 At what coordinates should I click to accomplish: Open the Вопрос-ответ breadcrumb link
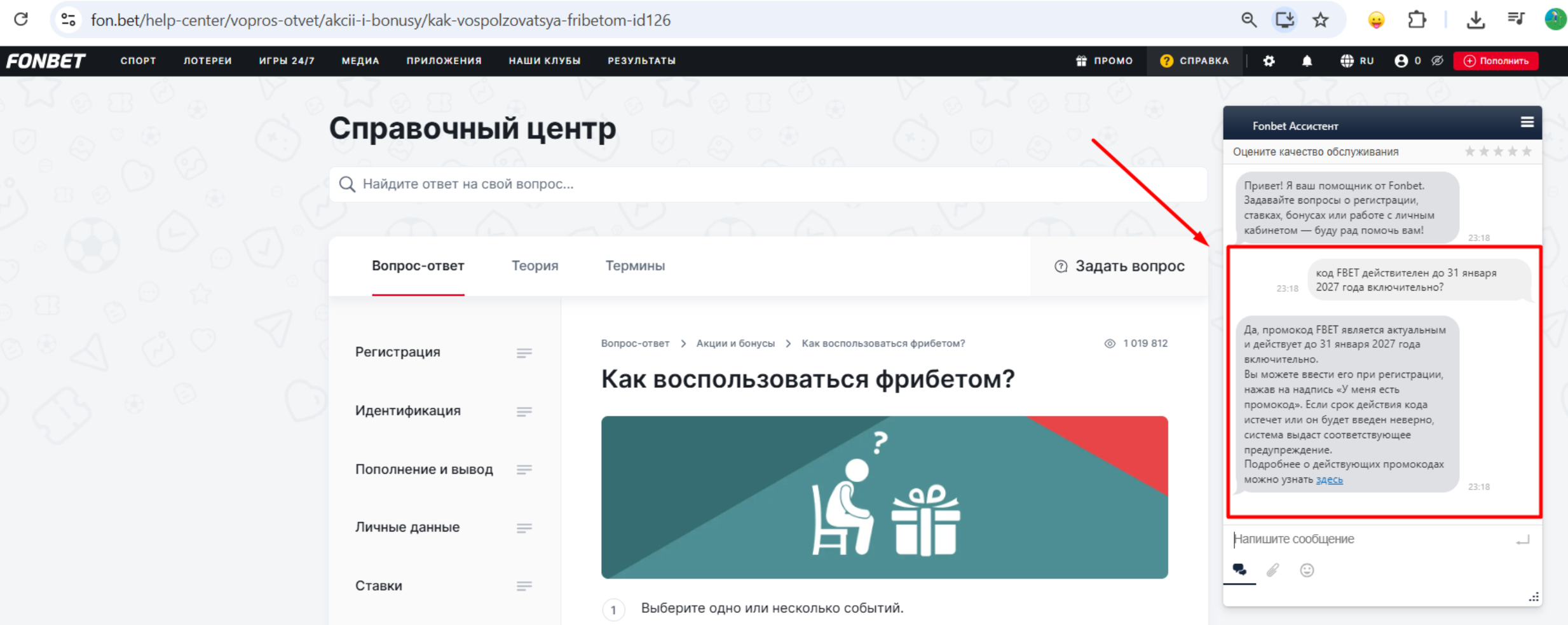coord(635,343)
